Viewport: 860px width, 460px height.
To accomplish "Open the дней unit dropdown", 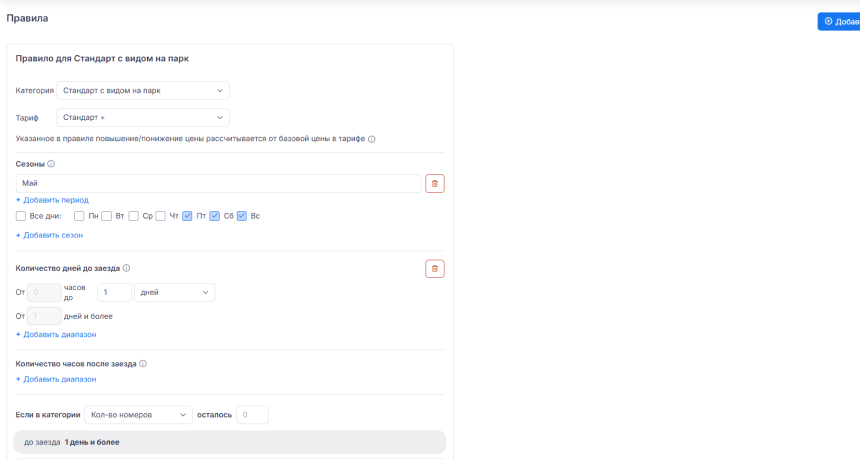I will (174, 292).
